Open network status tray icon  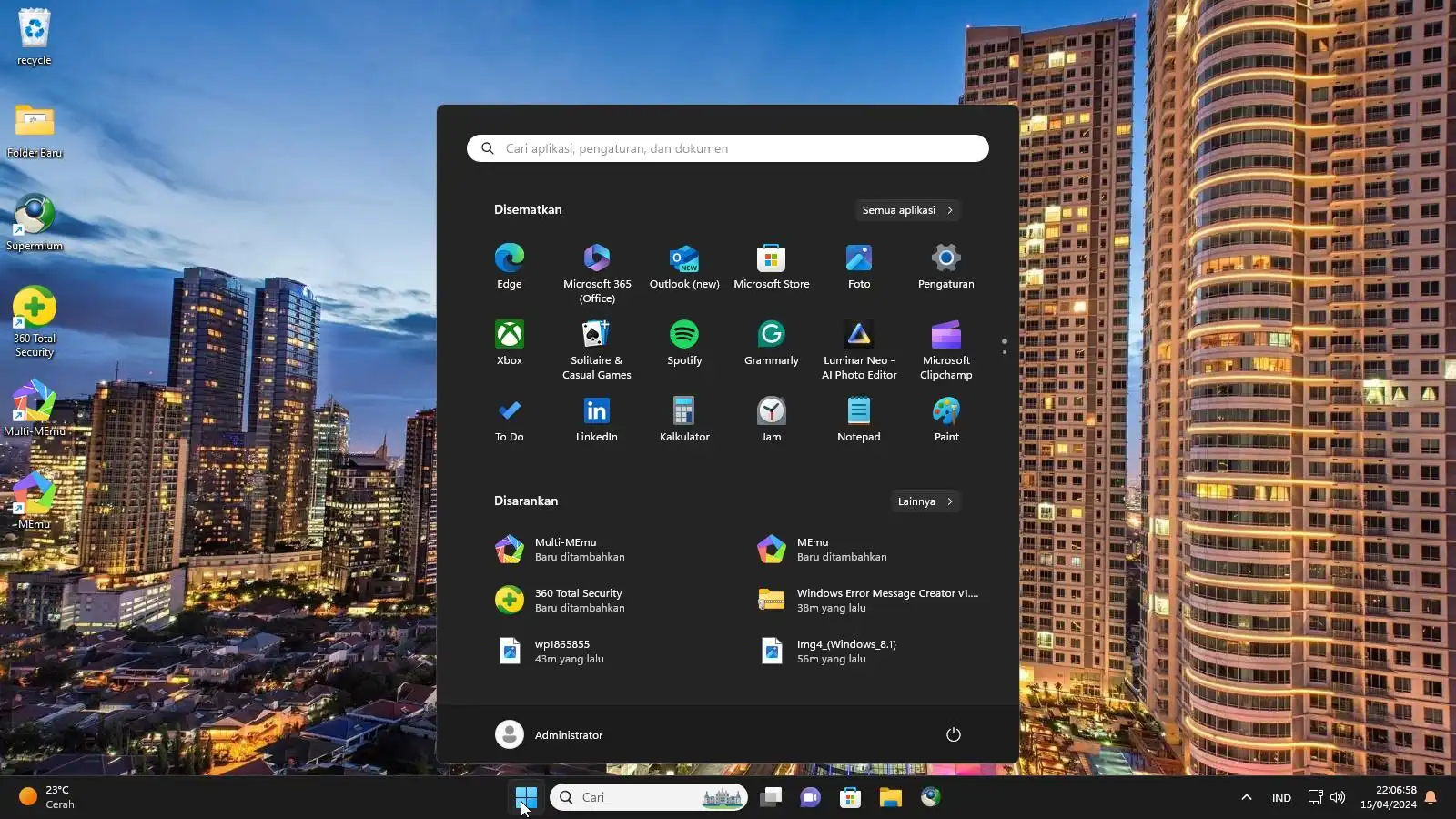1316,797
